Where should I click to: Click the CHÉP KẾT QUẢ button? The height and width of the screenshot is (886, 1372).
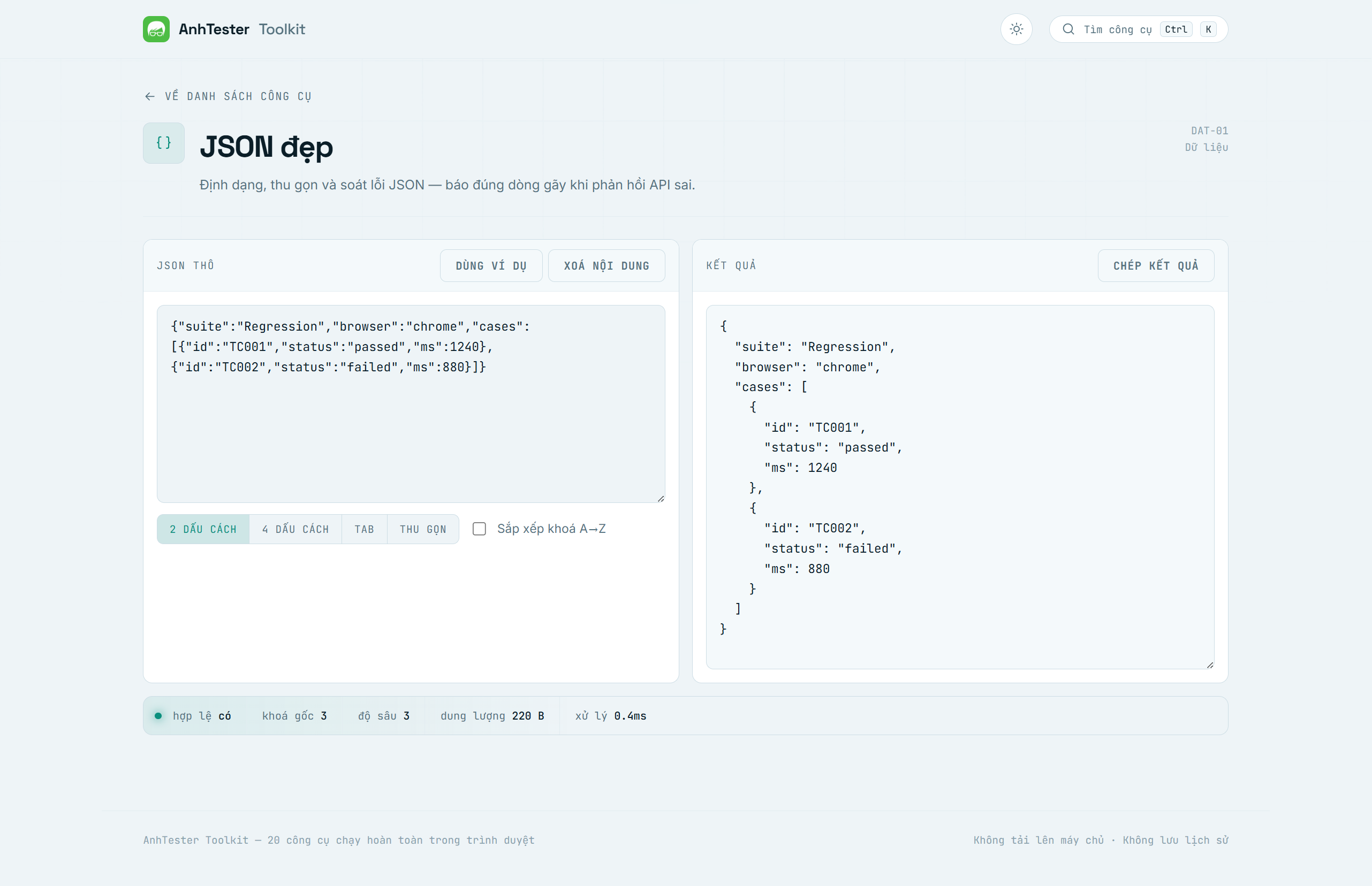pos(1156,266)
